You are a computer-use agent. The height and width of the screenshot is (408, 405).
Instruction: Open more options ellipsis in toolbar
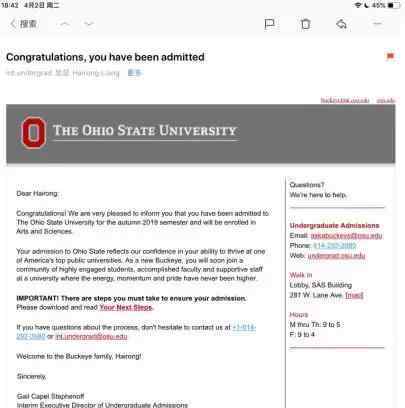(x=377, y=24)
